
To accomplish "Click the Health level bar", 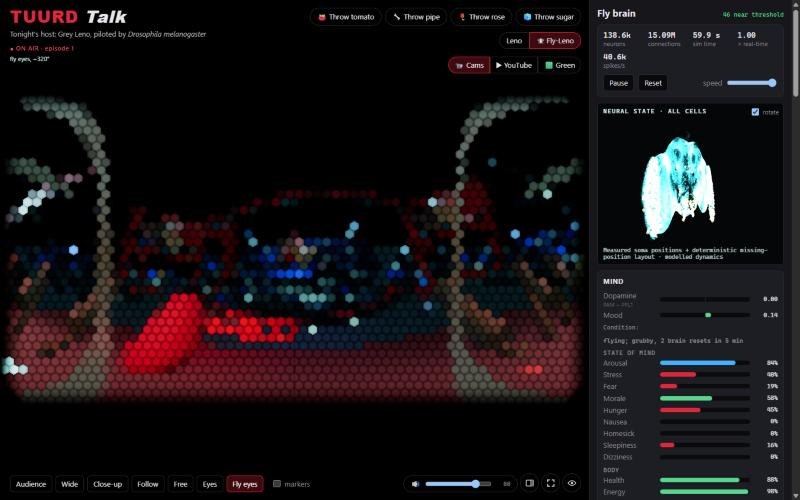I will tap(705, 480).
